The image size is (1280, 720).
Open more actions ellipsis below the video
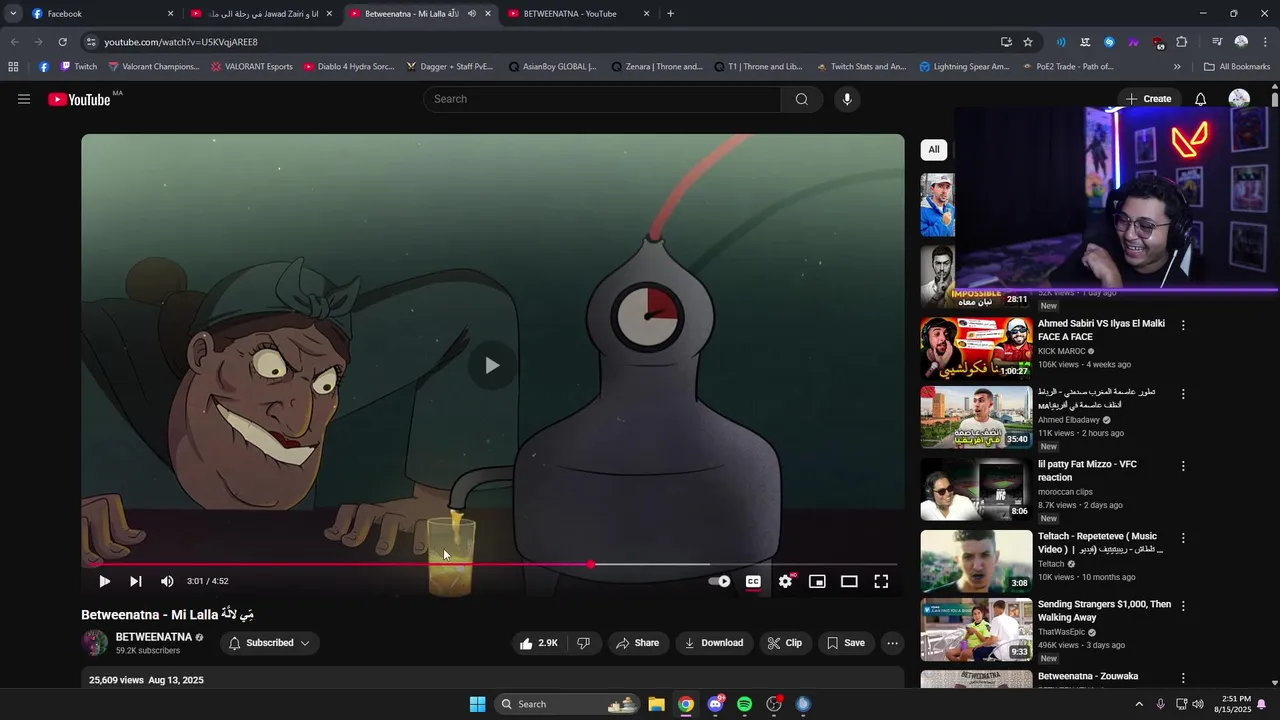[x=892, y=643]
